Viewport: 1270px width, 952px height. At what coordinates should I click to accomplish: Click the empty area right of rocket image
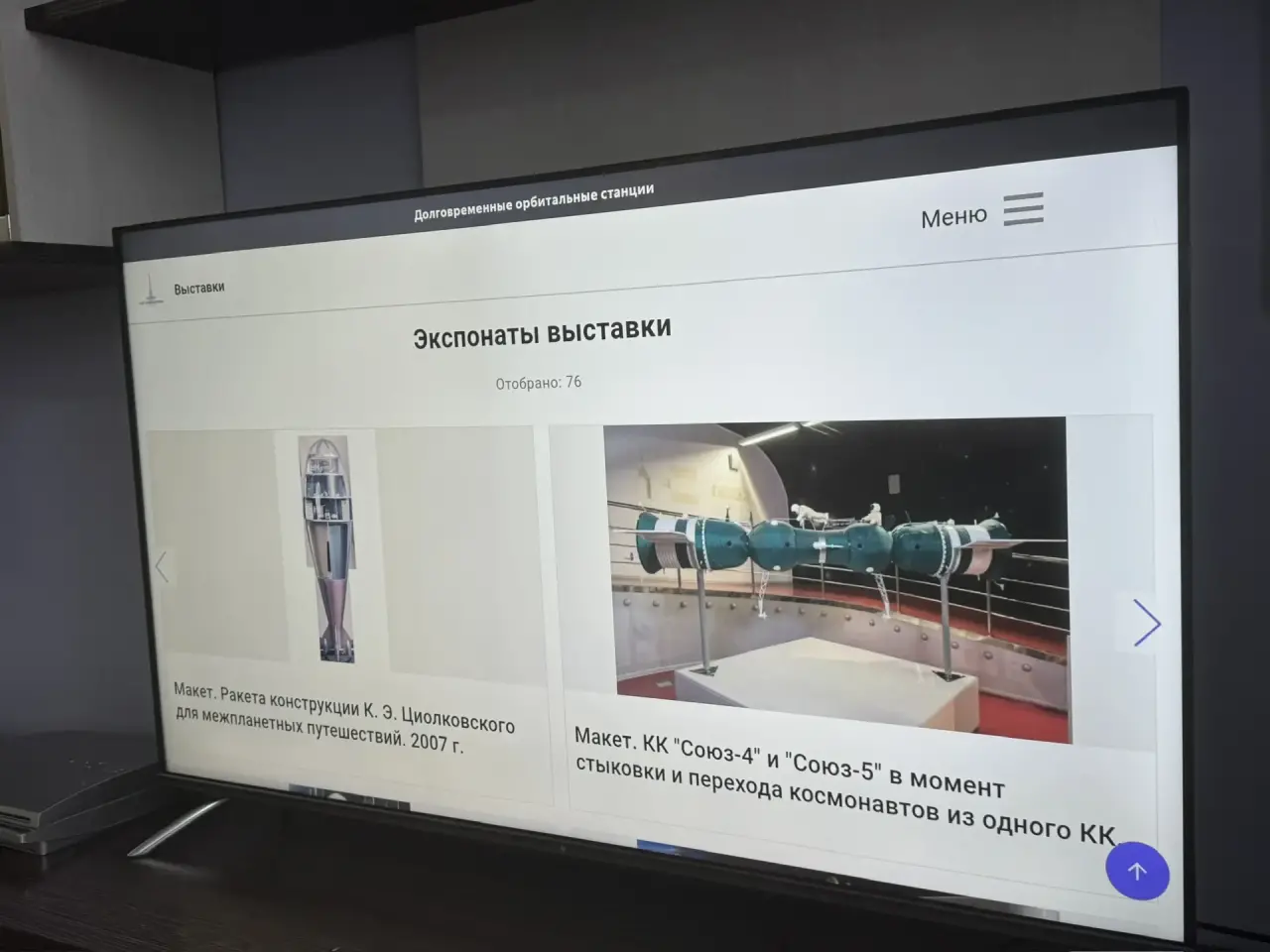(456, 555)
